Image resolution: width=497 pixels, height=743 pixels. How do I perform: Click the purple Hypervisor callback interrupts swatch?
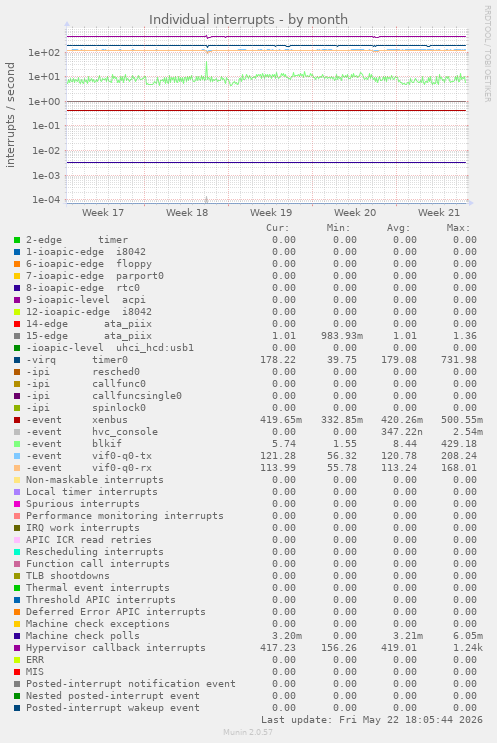(17, 648)
